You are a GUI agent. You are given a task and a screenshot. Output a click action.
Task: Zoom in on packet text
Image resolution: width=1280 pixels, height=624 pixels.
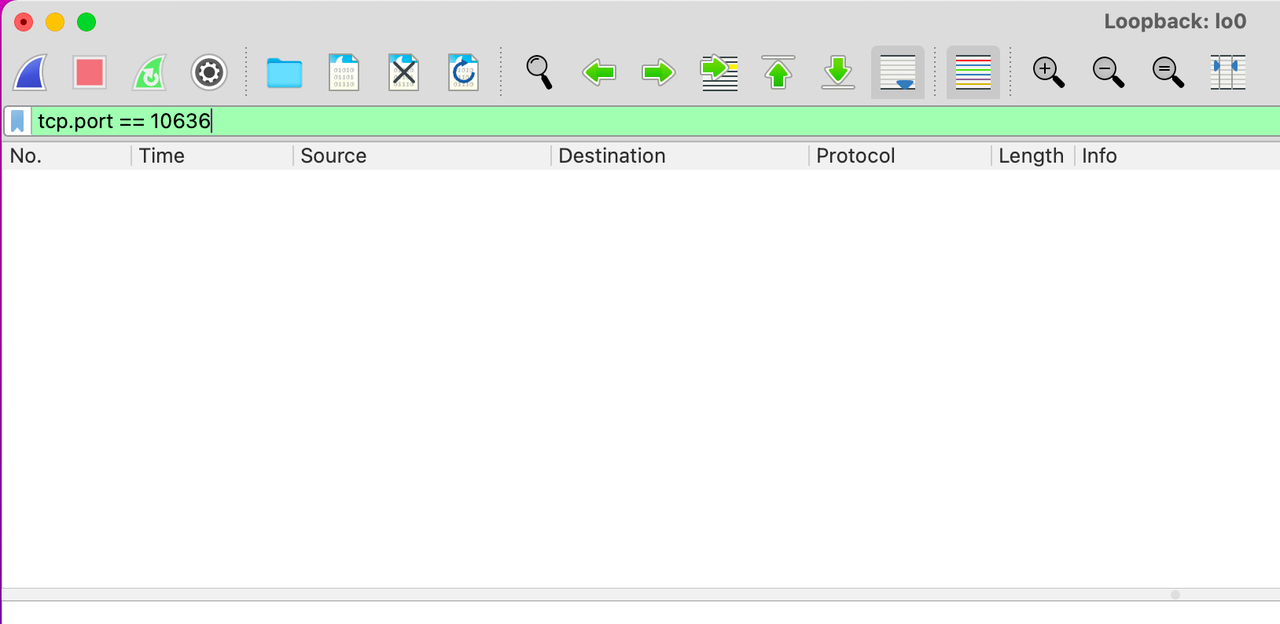(1048, 72)
